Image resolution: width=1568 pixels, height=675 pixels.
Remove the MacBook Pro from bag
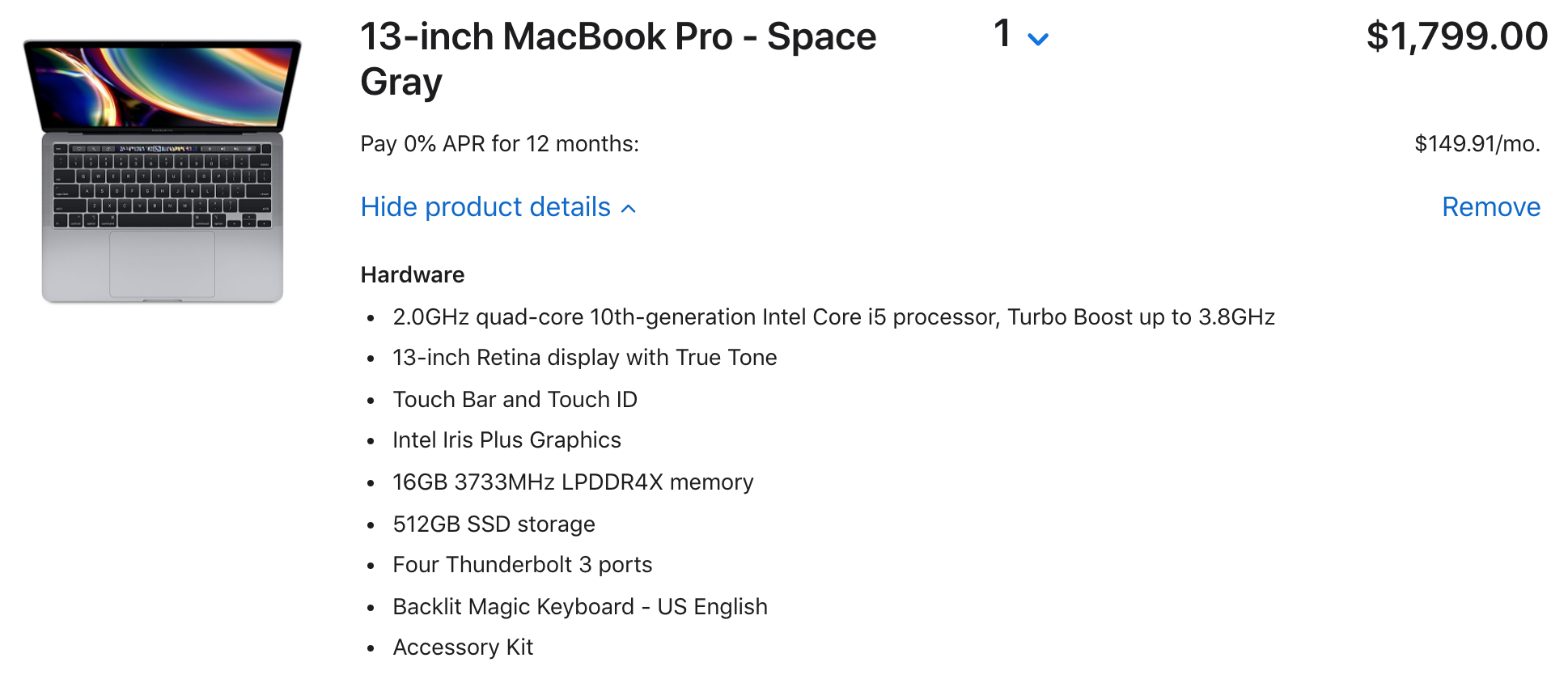point(1490,207)
